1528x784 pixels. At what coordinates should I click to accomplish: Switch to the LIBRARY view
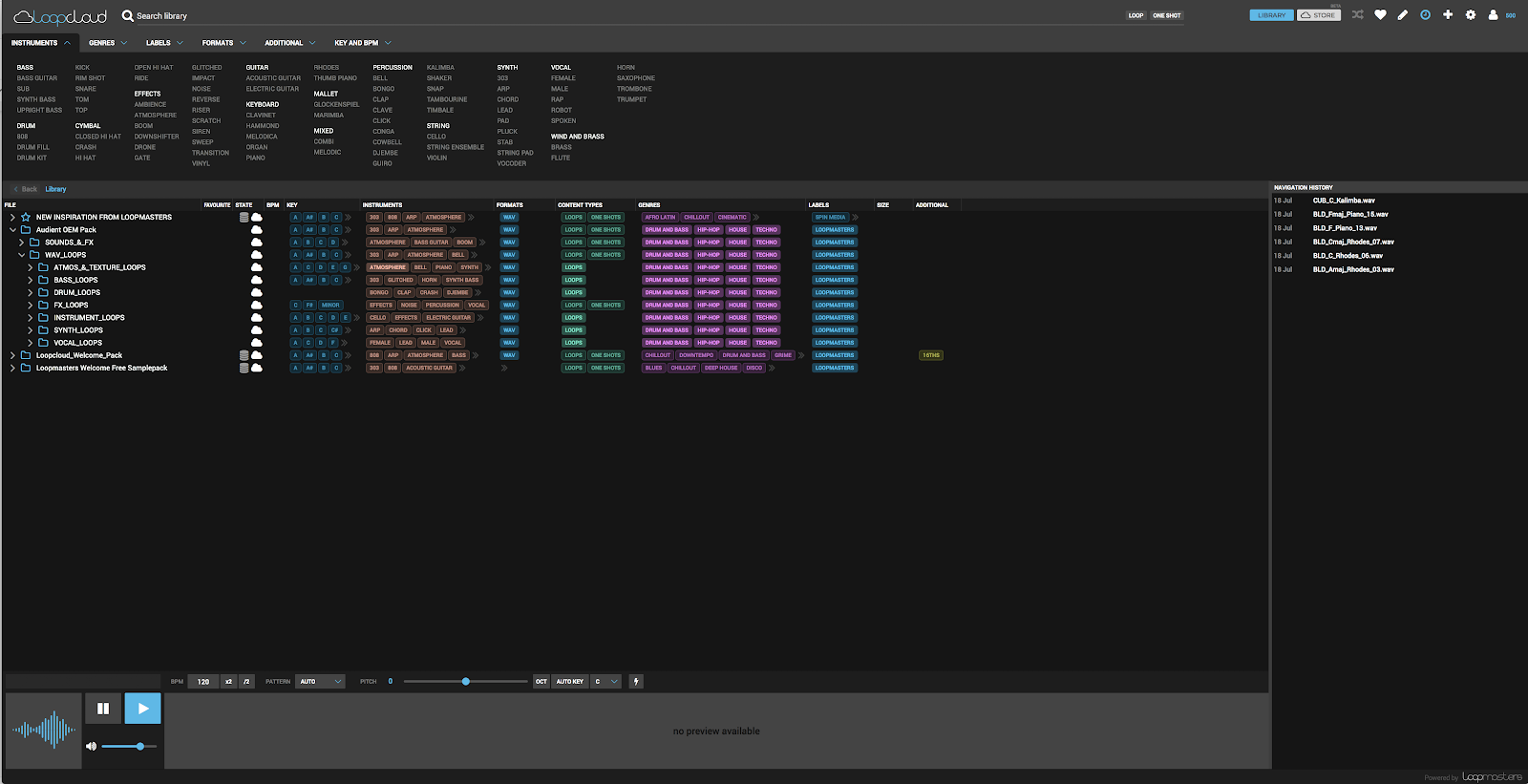pos(1272,15)
